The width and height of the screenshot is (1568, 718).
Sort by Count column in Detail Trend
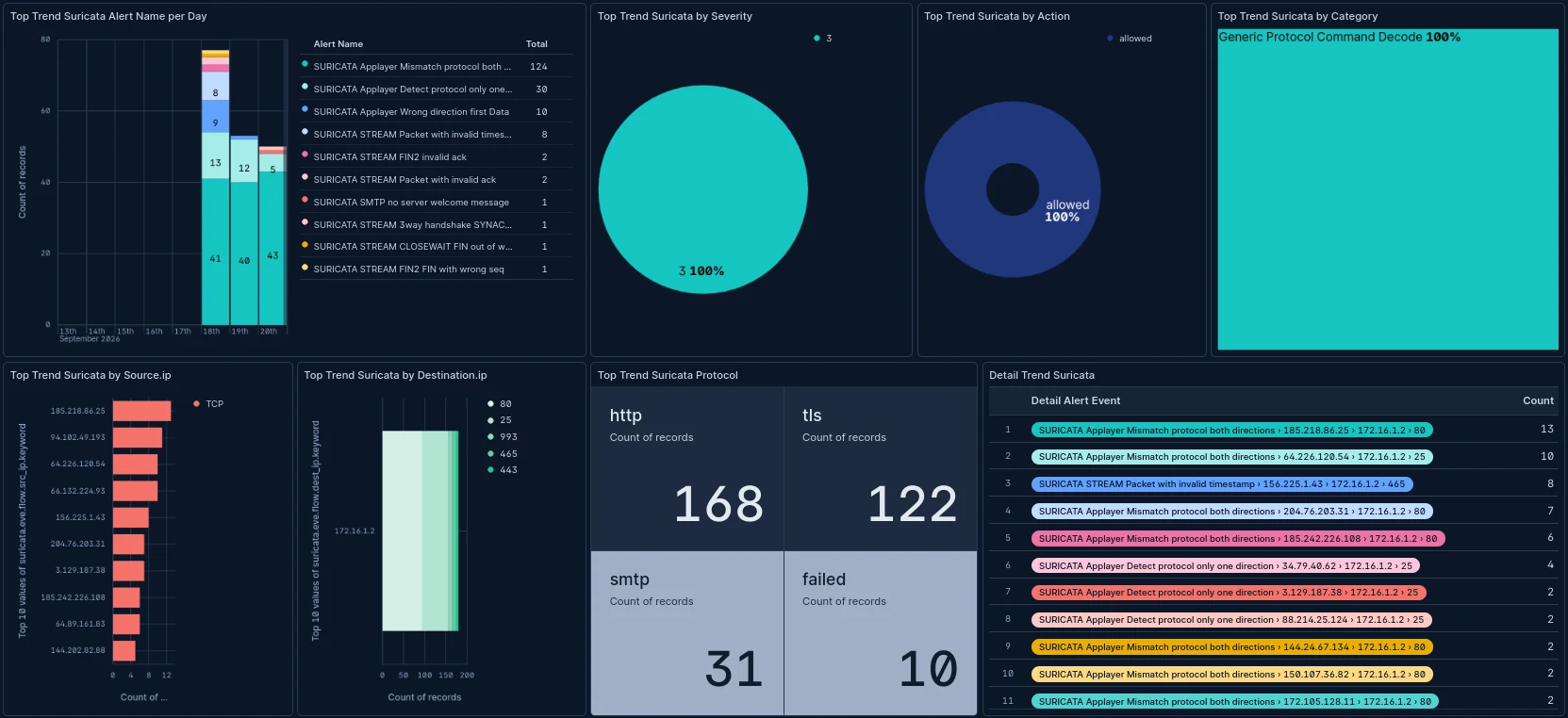pyautogui.click(x=1538, y=400)
